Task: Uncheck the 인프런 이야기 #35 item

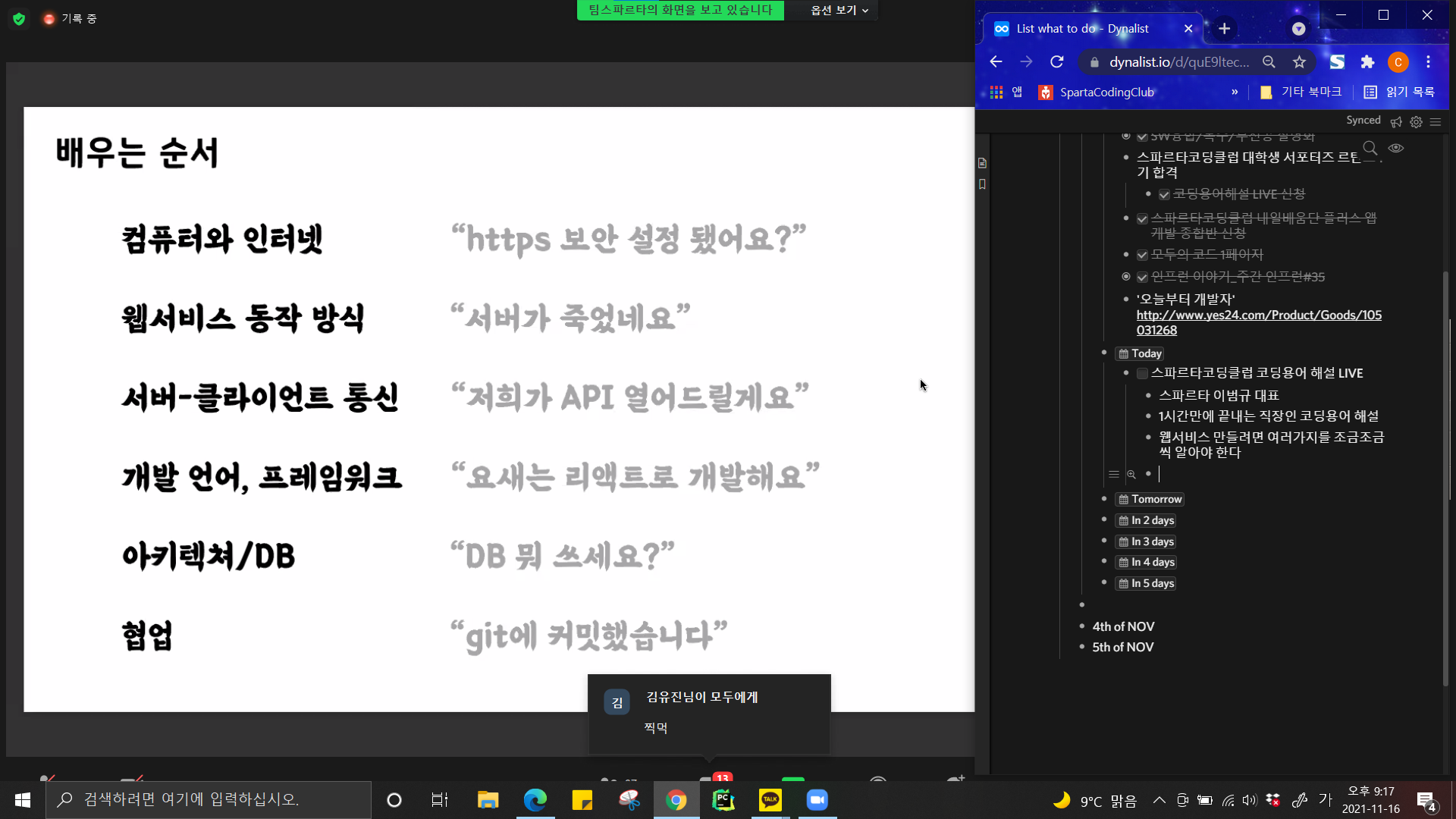Action: tap(1142, 277)
